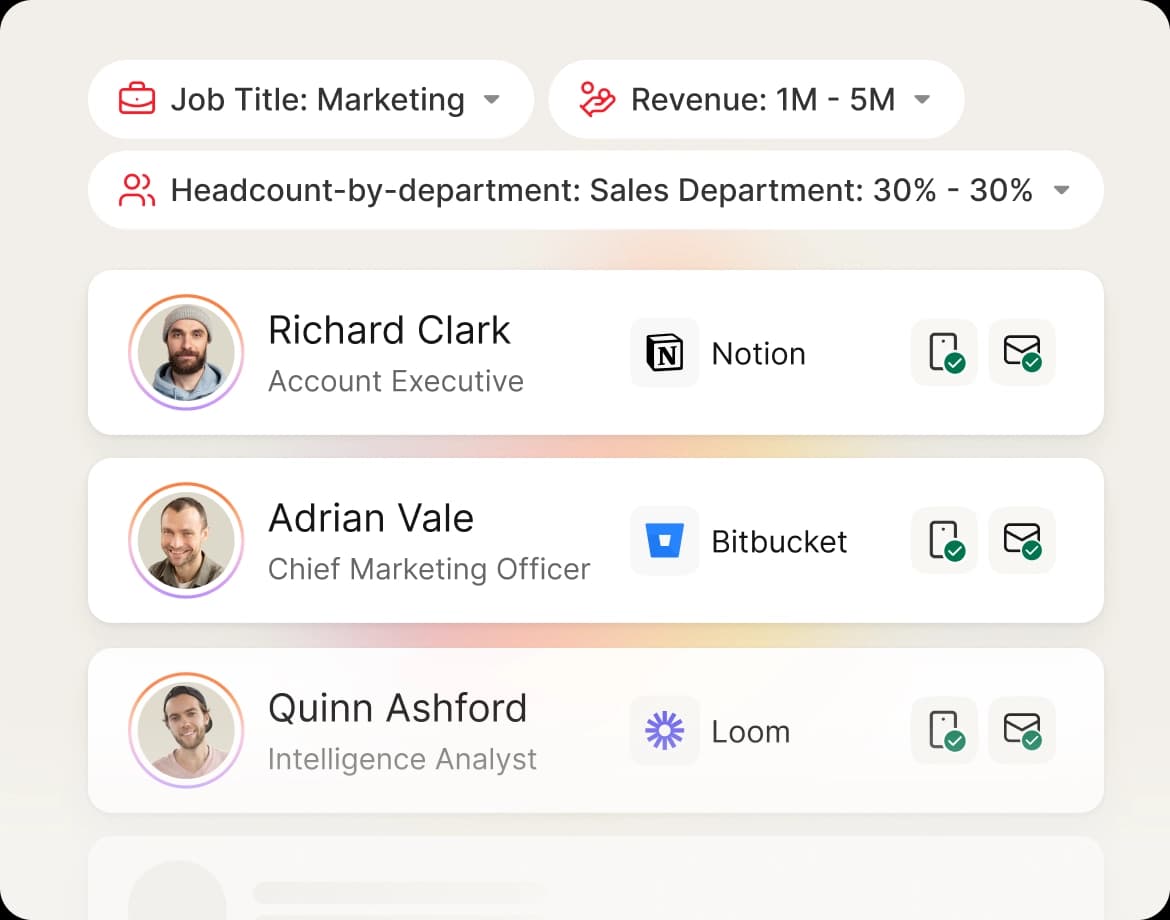
Task: Click Quinn Ashford's verified email icon
Action: point(1022,731)
